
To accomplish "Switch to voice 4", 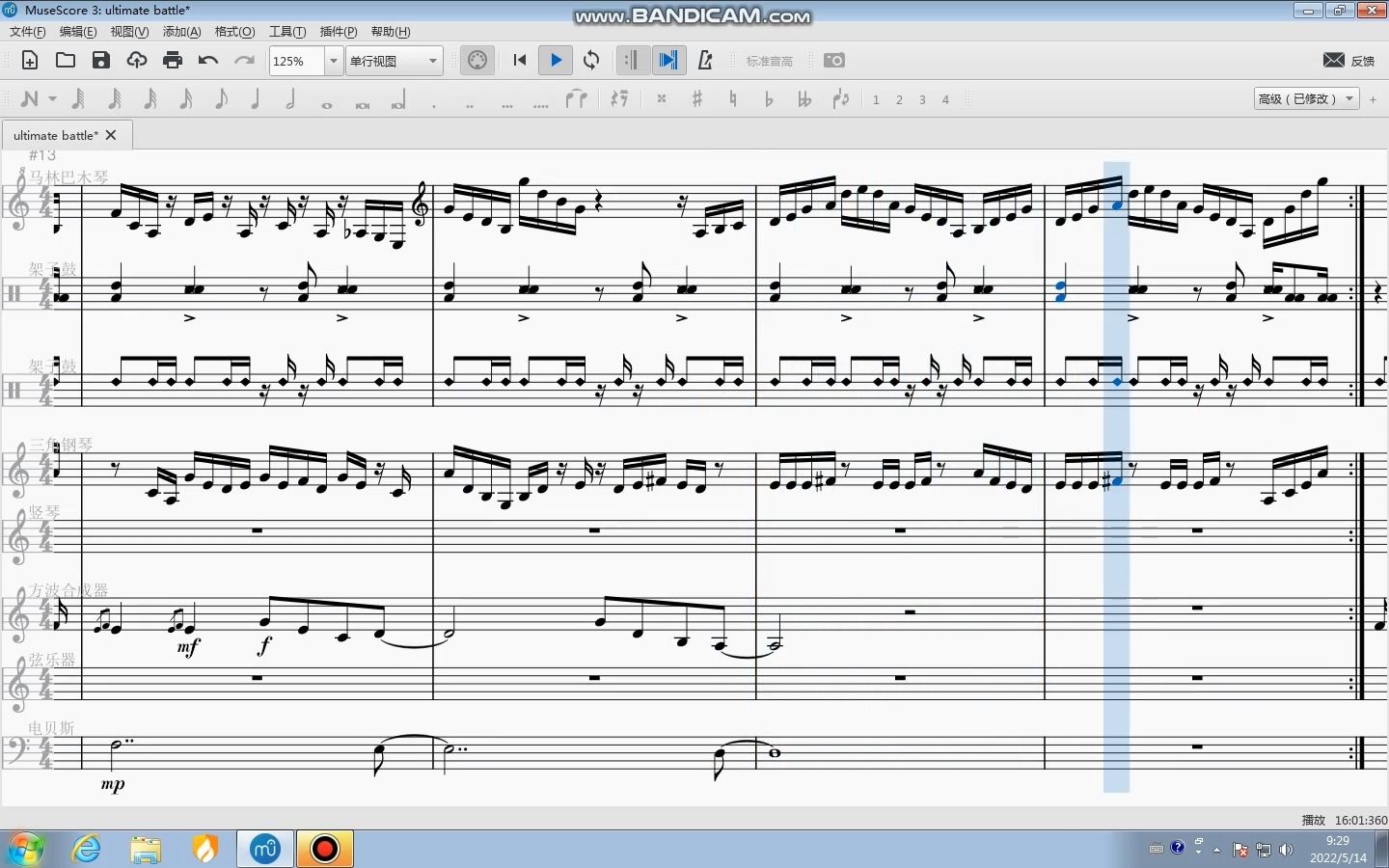I will (945, 99).
